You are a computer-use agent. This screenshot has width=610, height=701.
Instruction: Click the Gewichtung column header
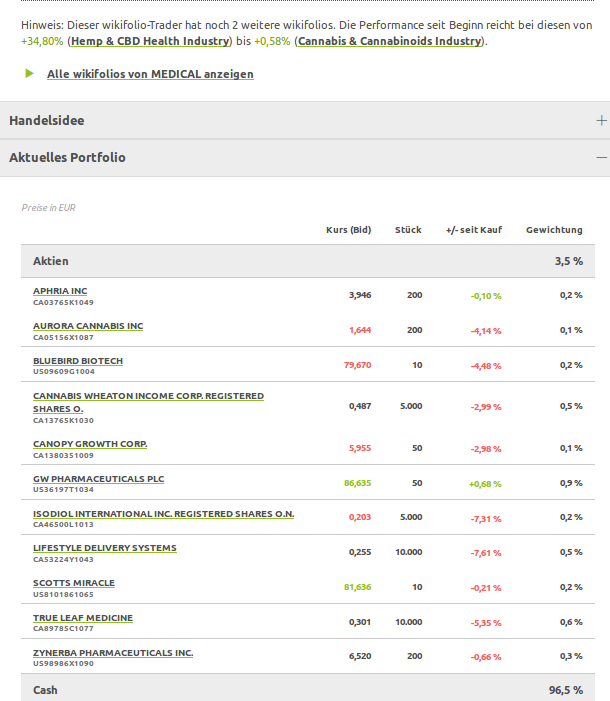pos(554,230)
